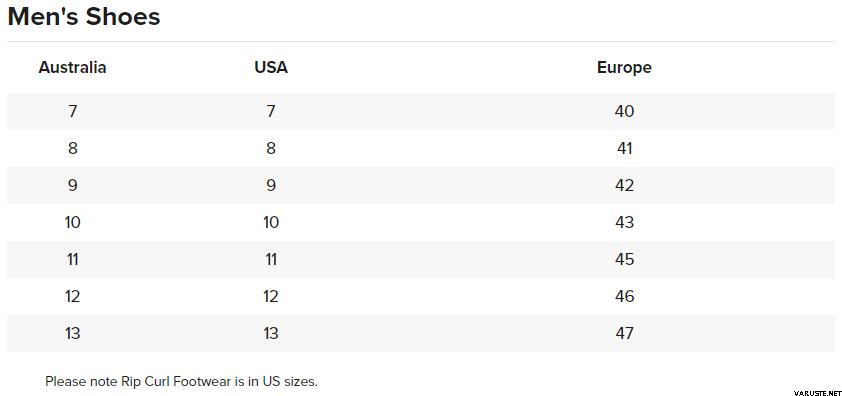Click Europe size 43 value
This screenshot has width=842, height=396.
coord(625,222)
